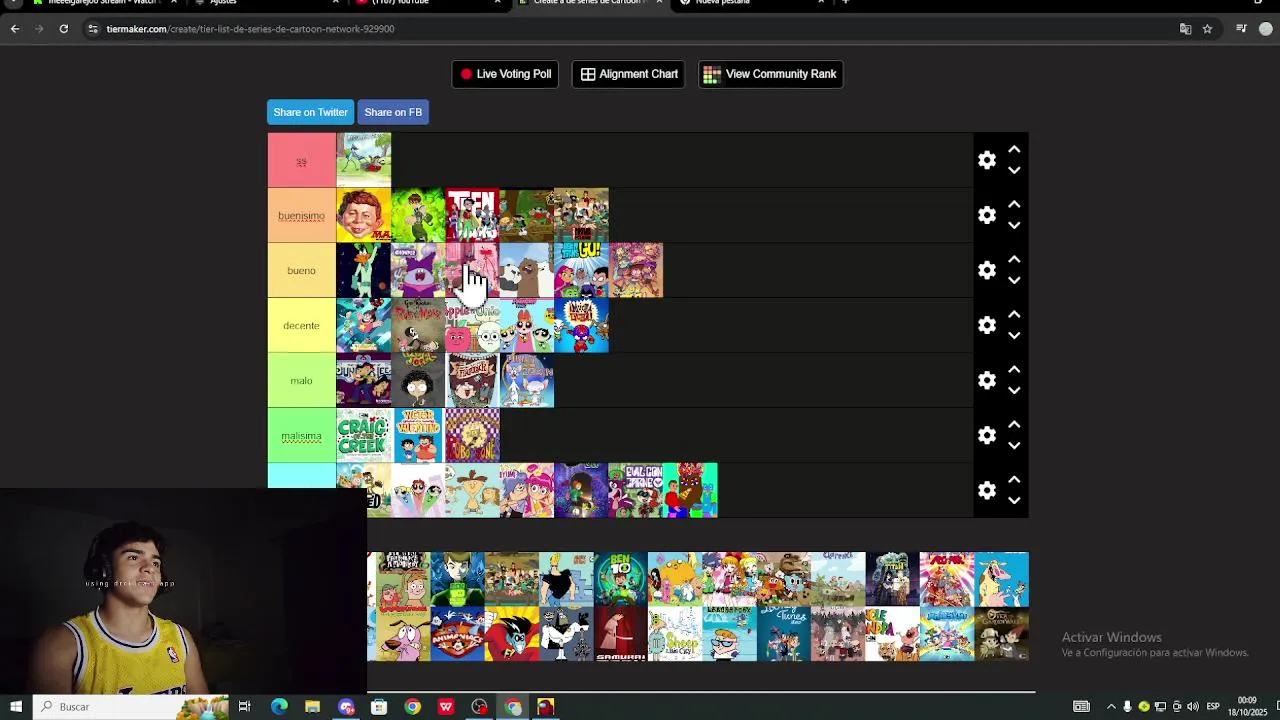Screen dimensions: 1280x720
Task: Select the Craig of the Creek thumbnail
Action: pyautogui.click(x=364, y=435)
